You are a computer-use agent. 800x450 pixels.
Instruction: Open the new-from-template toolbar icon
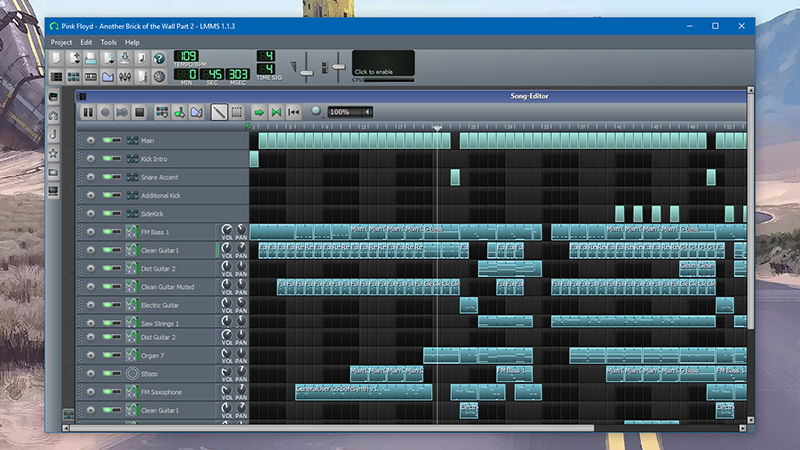pos(73,58)
